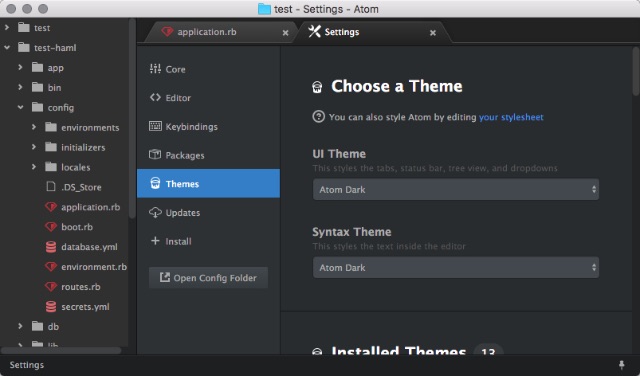Open the Packages settings section
640x376 pixels.
tap(208, 155)
